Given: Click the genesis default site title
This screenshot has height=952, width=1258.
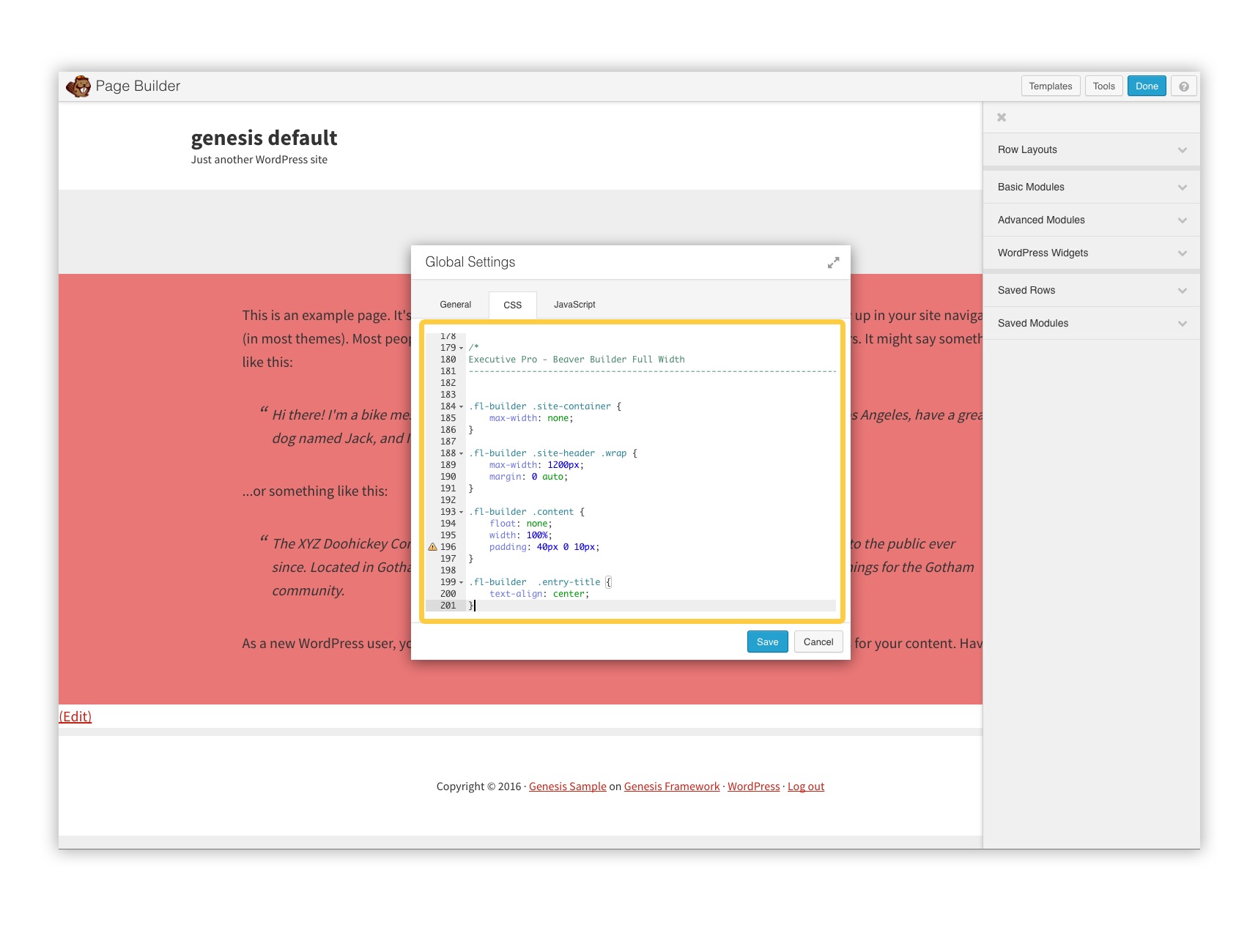Looking at the screenshot, I should tap(264, 138).
